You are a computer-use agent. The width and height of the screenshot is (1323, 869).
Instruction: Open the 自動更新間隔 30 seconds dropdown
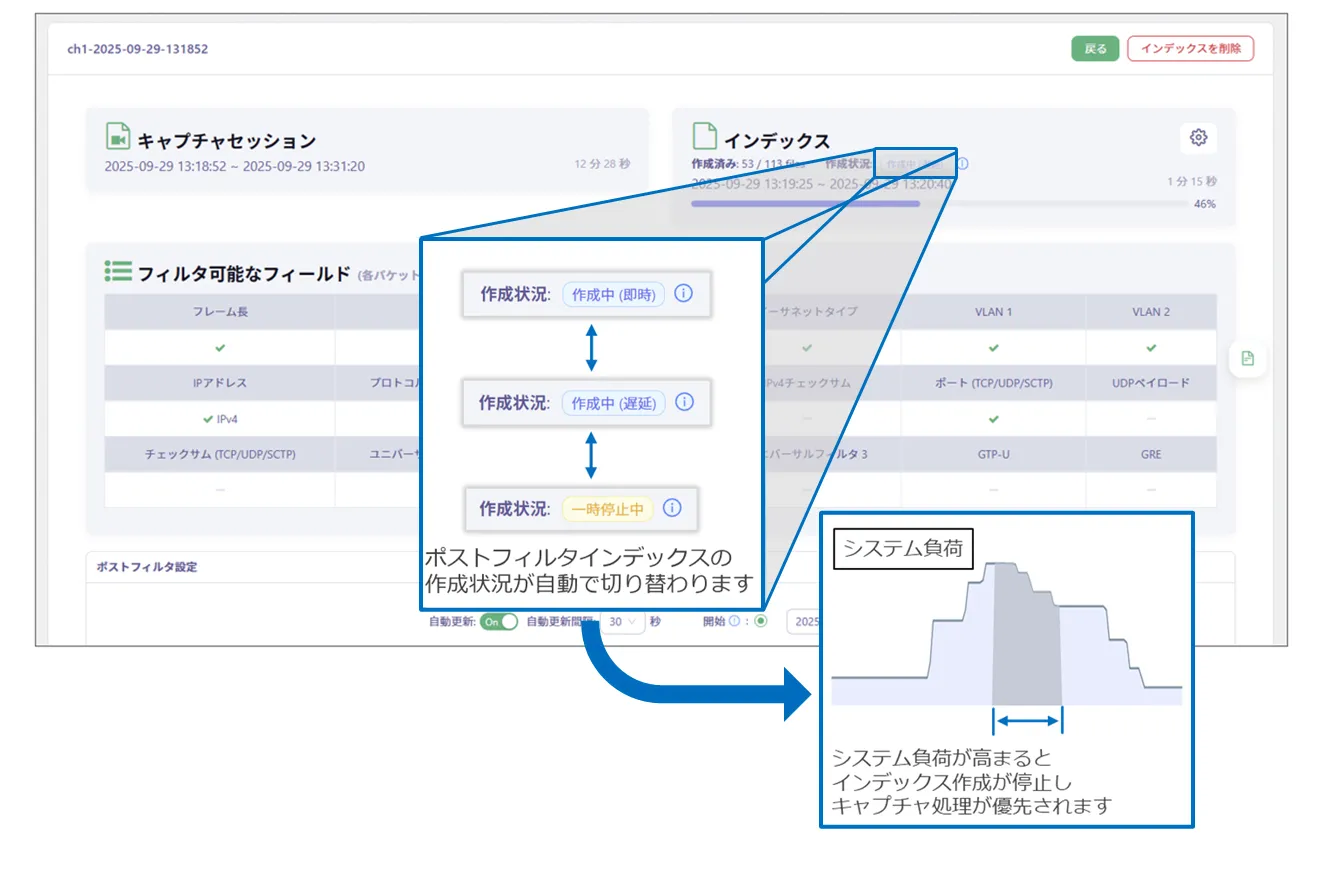[x=621, y=621]
